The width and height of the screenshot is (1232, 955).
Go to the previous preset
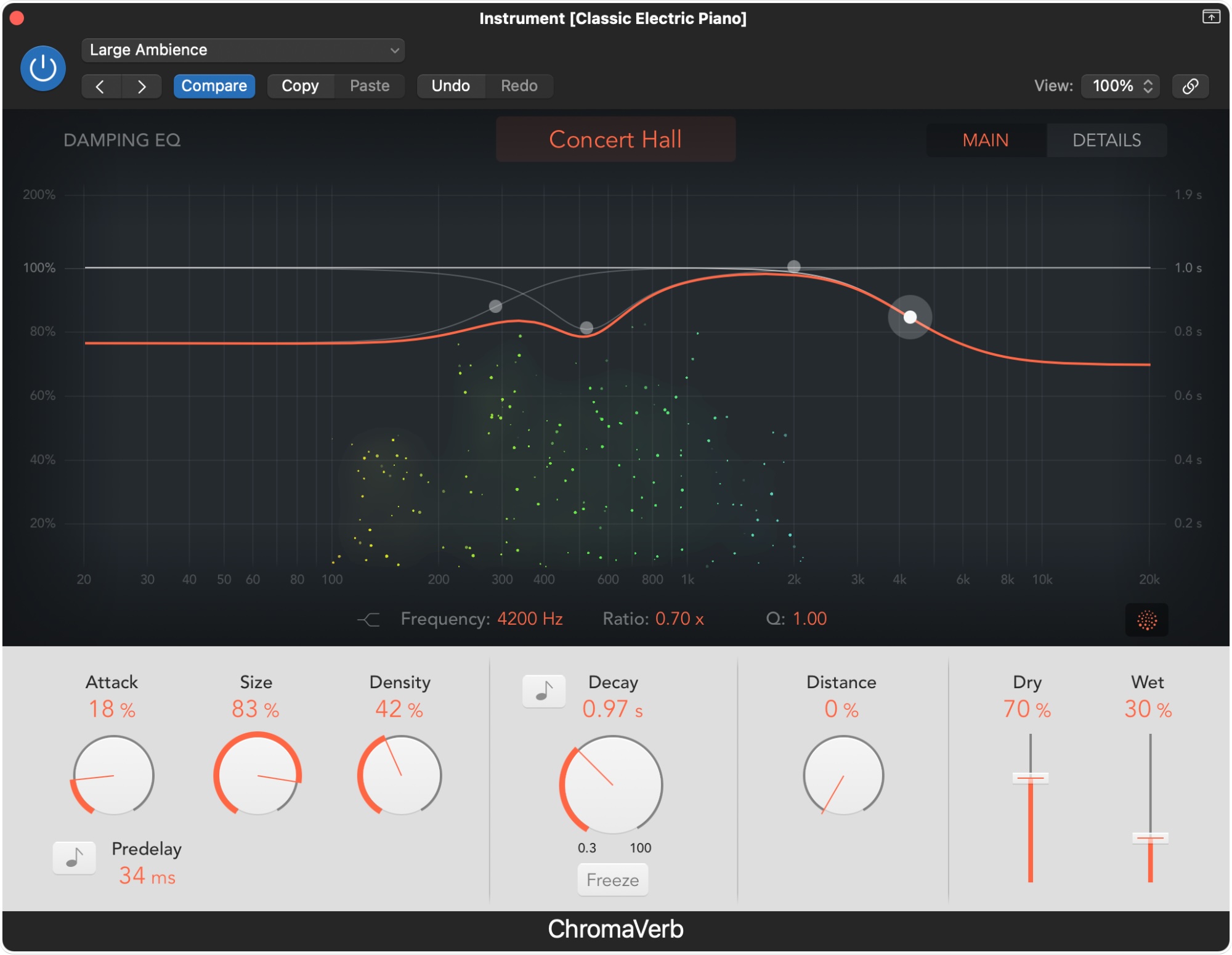pos(101,86)
